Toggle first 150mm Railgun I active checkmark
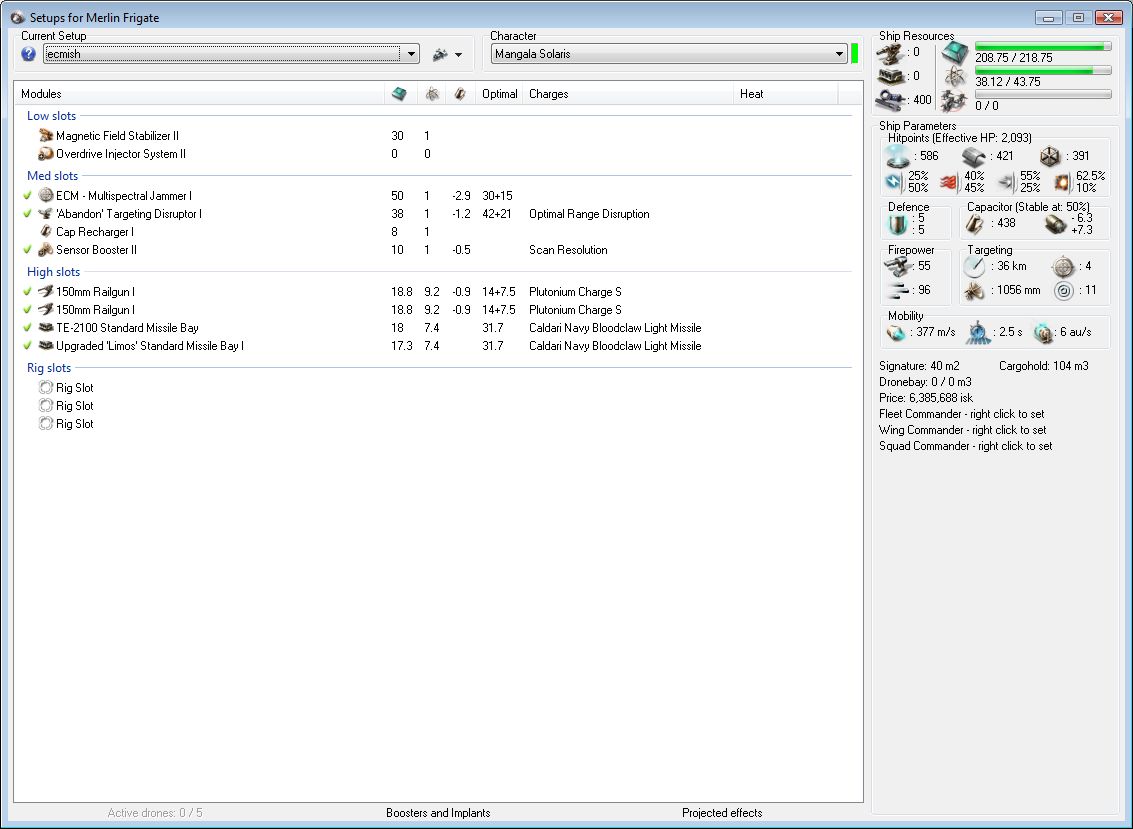The width and height of the screenshot is (1133, 829). [28, 292]
